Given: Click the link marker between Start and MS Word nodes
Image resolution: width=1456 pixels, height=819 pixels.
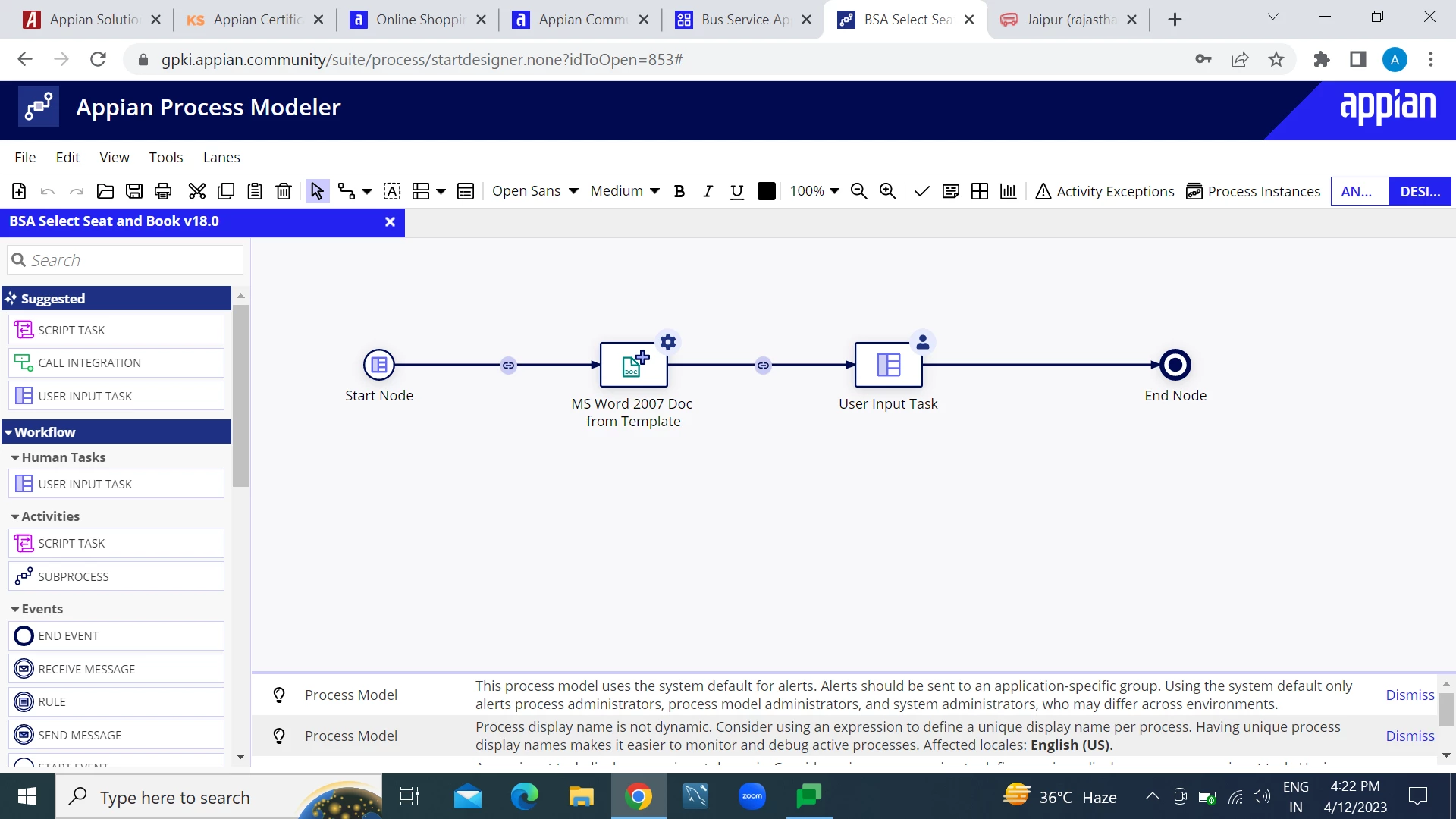Looking at the screenshot, I should [x=508, y=366].
